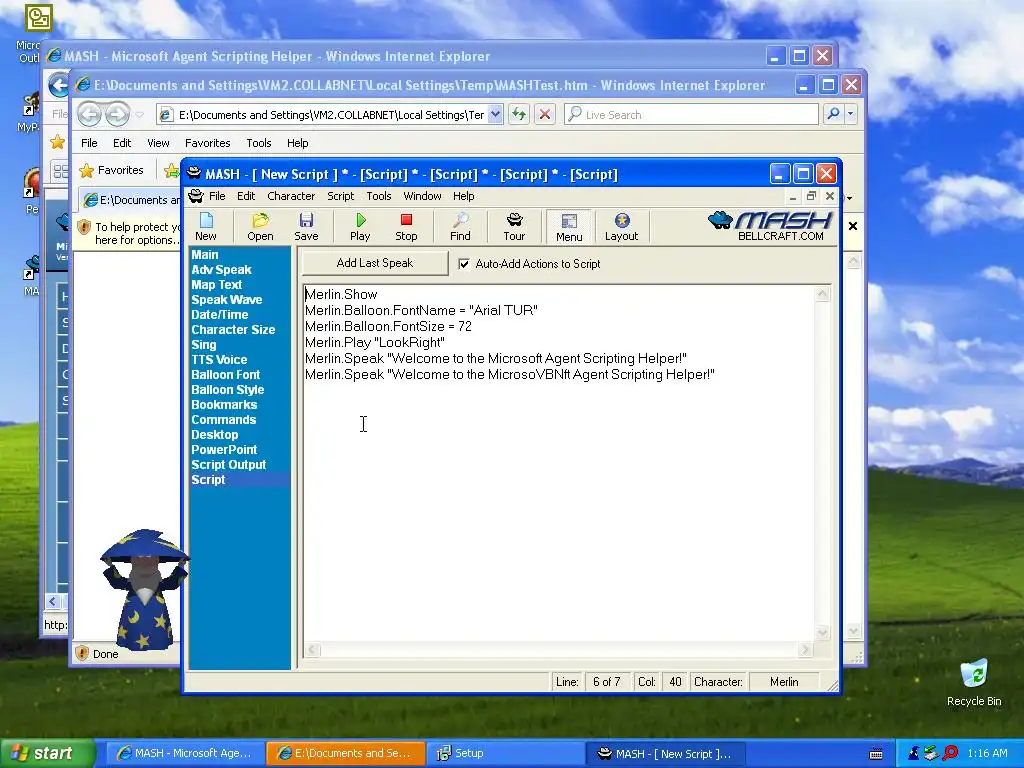This screenshot has height=768, width=1024.
Task: Select Balloon Font in sidebar
Action: coord(225,375)
